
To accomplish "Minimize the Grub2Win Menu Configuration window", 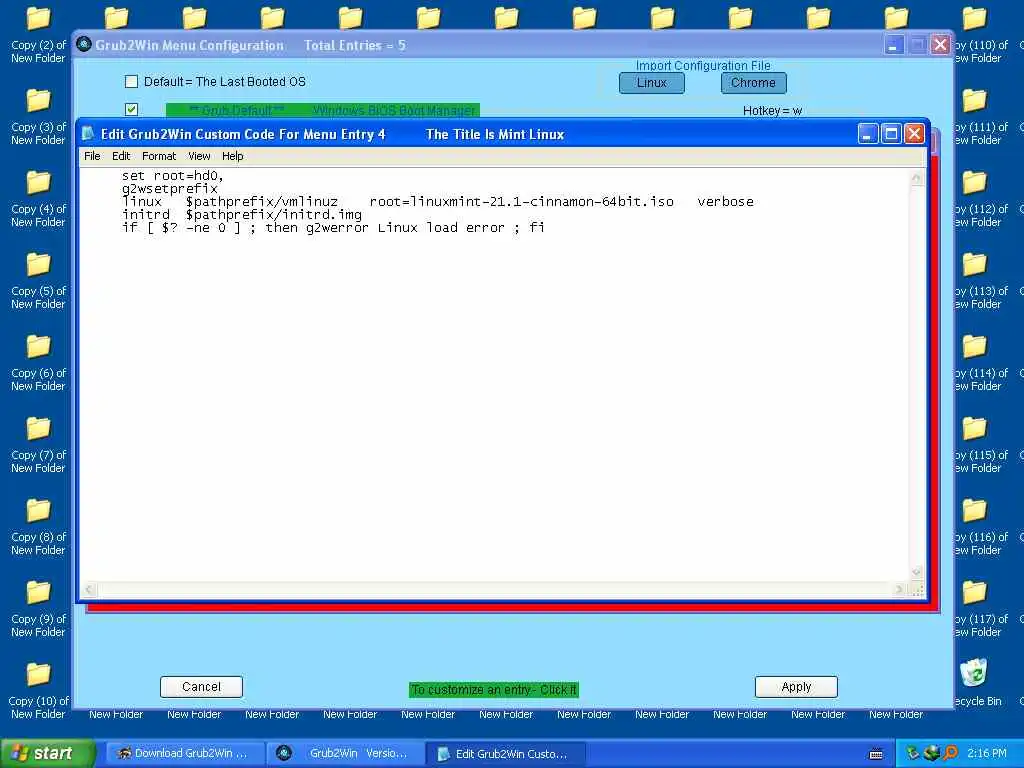I will tap(894, 44).
